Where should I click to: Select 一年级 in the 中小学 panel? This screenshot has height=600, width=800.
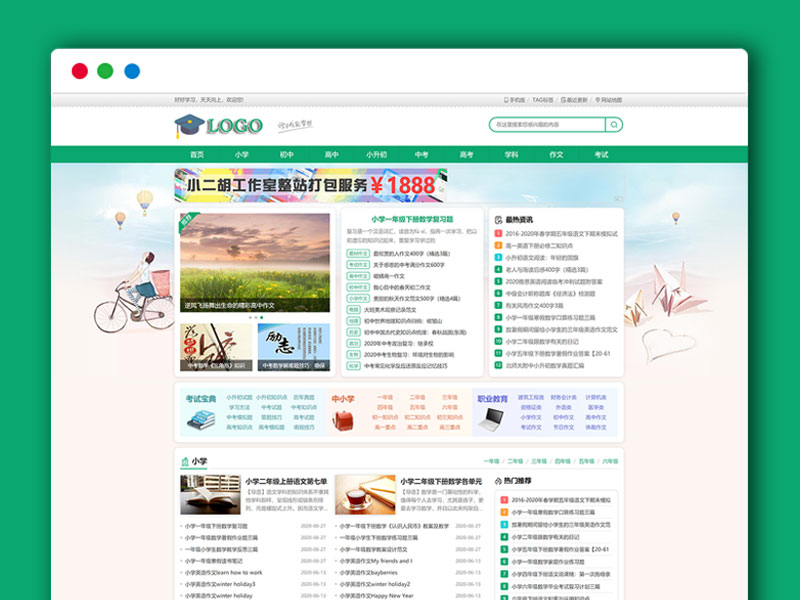pyautogui.click(x=384, y=395)
